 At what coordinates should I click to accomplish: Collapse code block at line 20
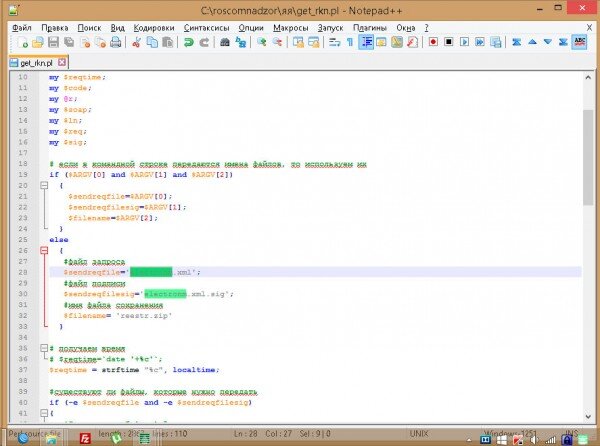44,186
